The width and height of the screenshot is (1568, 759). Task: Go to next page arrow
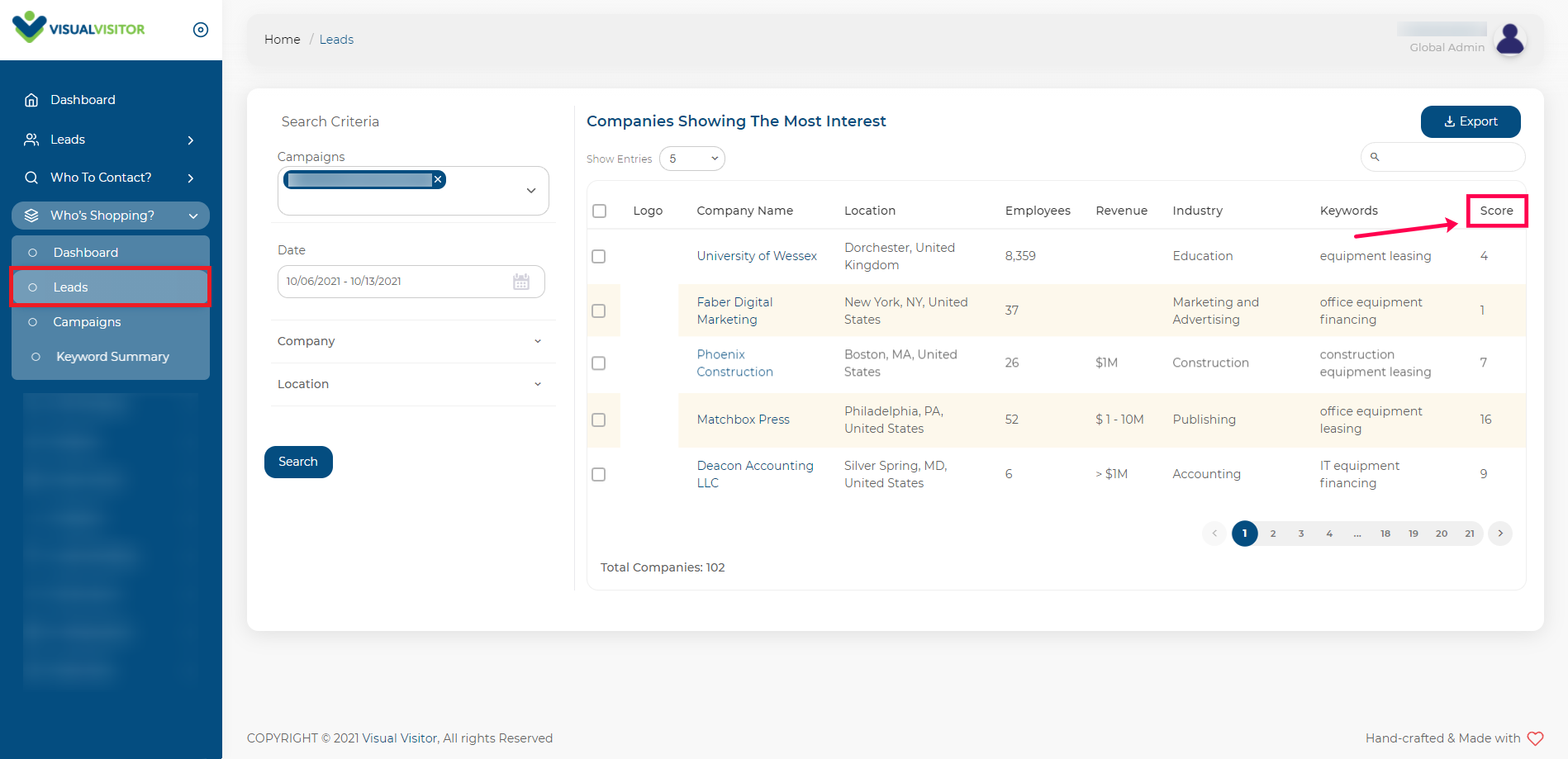(x=1500, y=534)
